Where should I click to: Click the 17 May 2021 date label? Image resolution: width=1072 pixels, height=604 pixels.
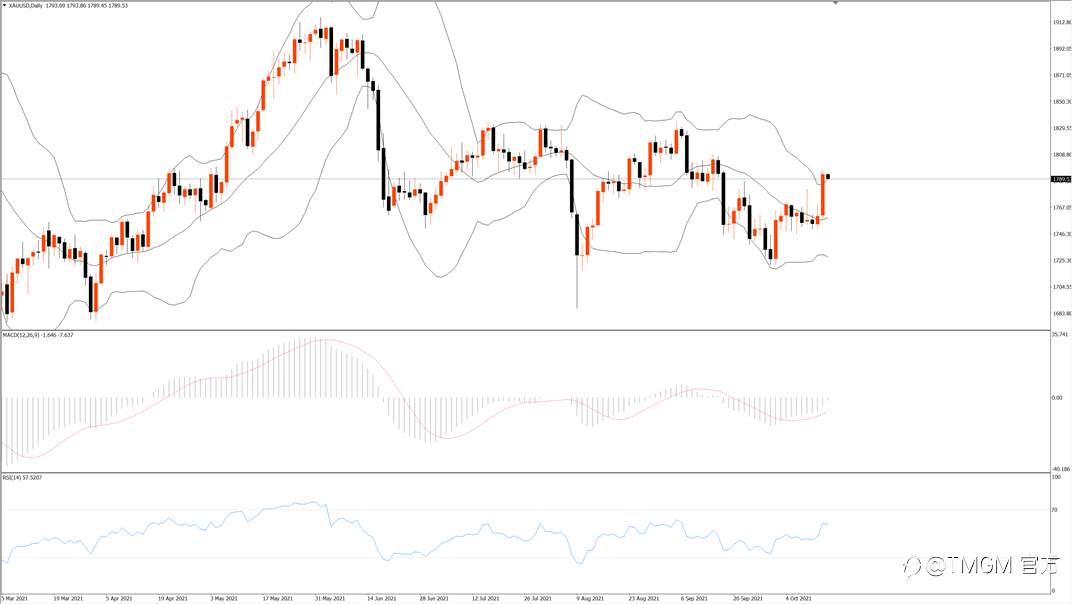coord(278,599)
